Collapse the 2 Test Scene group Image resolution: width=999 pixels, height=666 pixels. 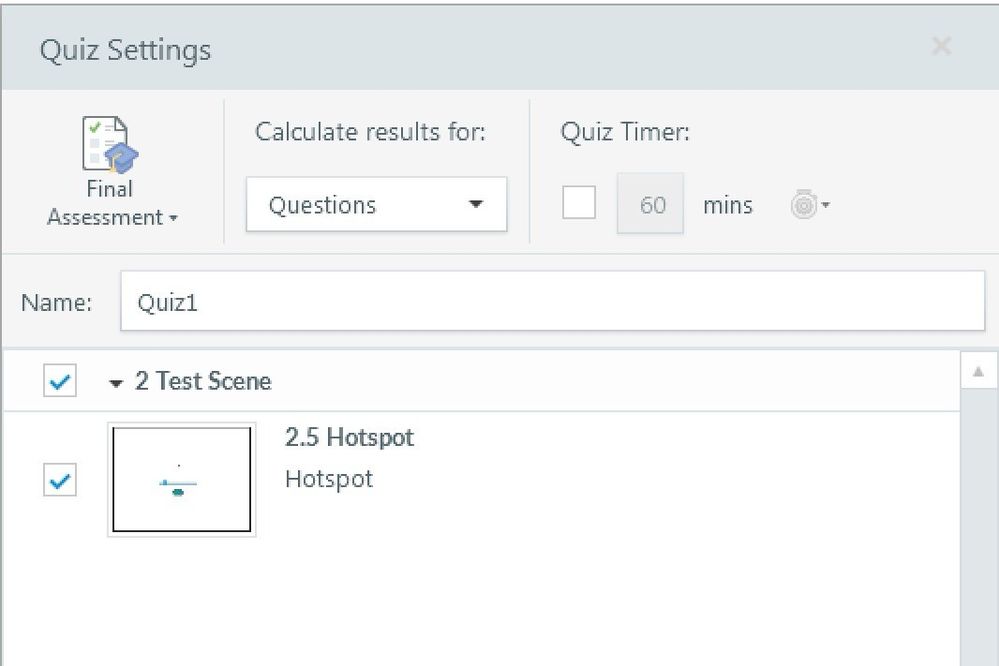pyautogui.click(x=117, y=382)
